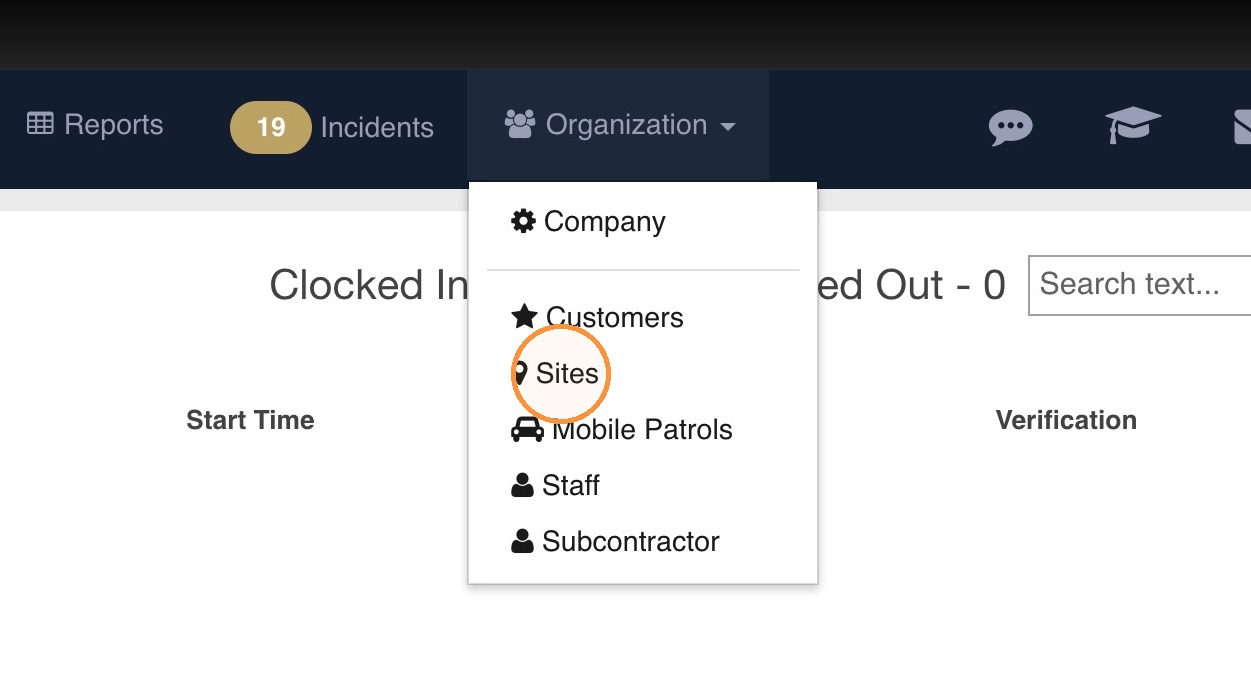Click the Reports table grid icon
This screenshot has height=699, width=1251.
tap(40, 124)
